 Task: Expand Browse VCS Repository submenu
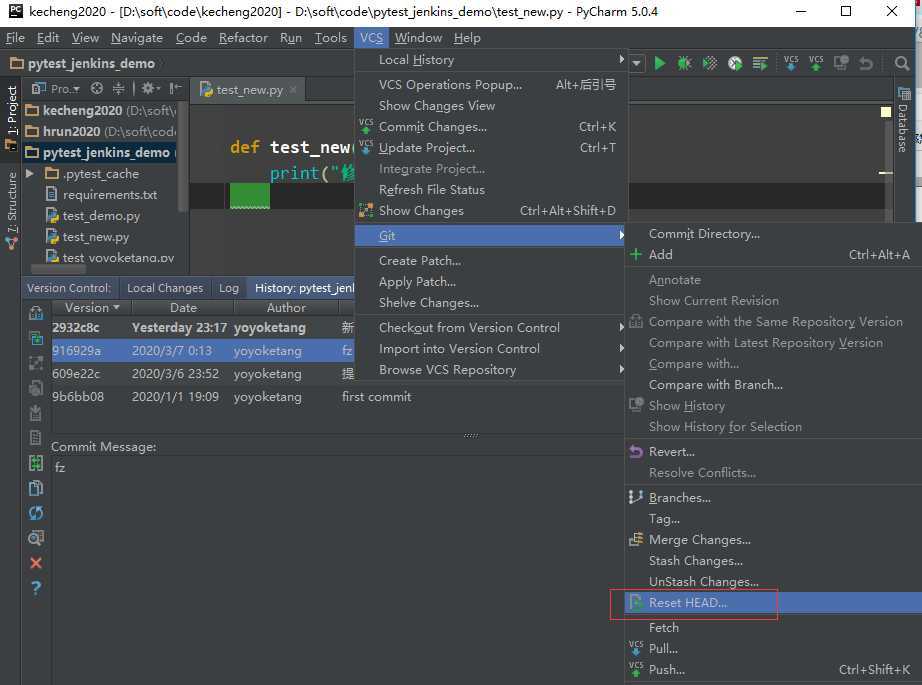click(490, 370)
